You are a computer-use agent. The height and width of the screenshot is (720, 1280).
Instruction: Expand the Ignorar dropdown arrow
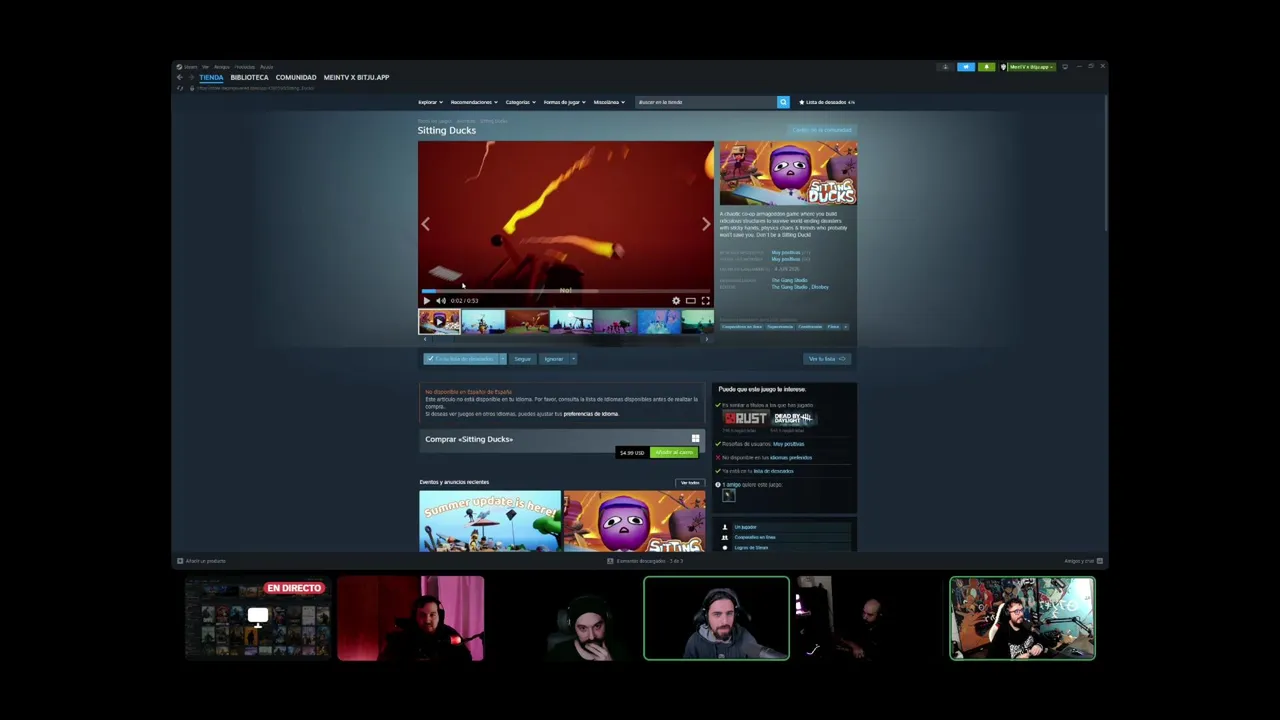[572, 359]
